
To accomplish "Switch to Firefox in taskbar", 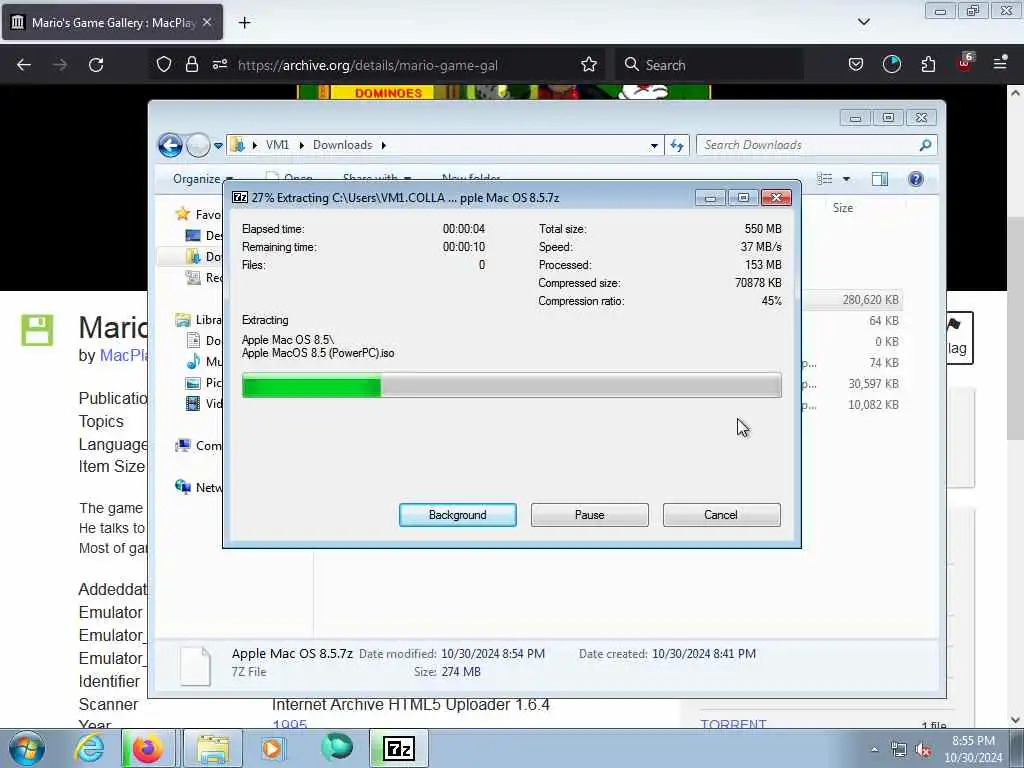I will [147, 748].
